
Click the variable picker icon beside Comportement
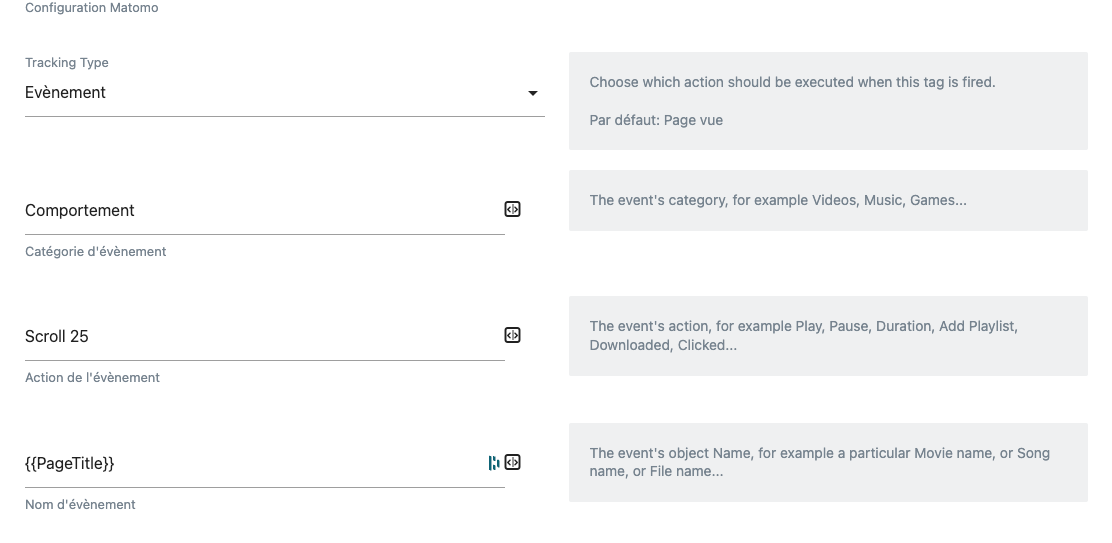(512, 209)
